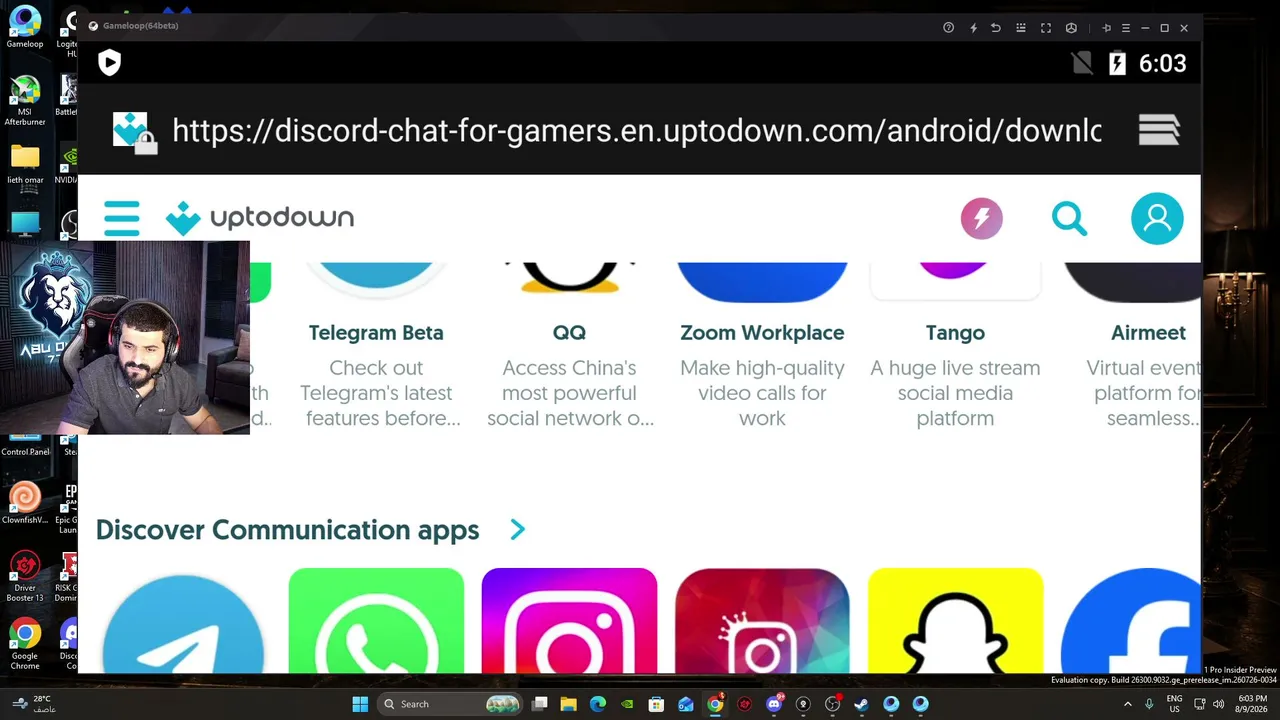Viewport: 1280px width, 720px height.
Task: Select the Gameloop desktop shortcut
Action: coord(25,27)
